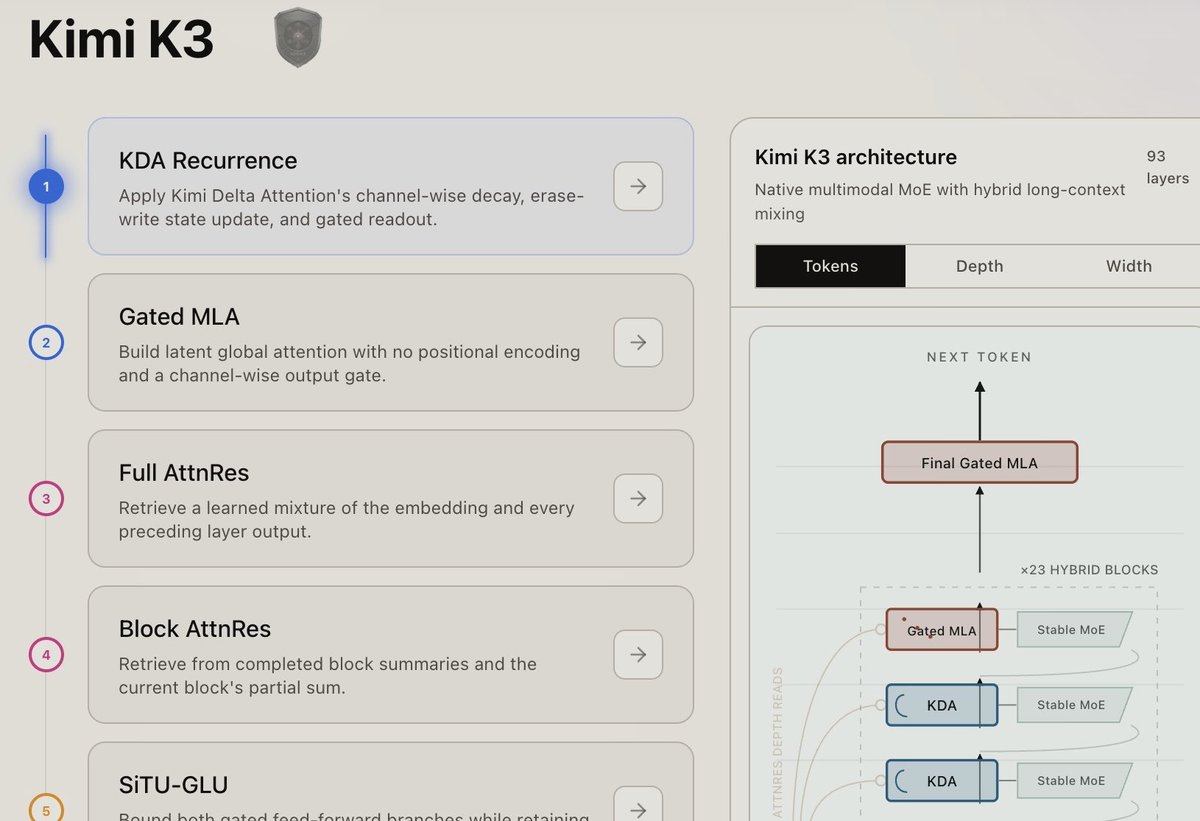Click the Final Gated MLA block
The width and height of the screenshot is (1200, 821).
click(x=980, y=463)
